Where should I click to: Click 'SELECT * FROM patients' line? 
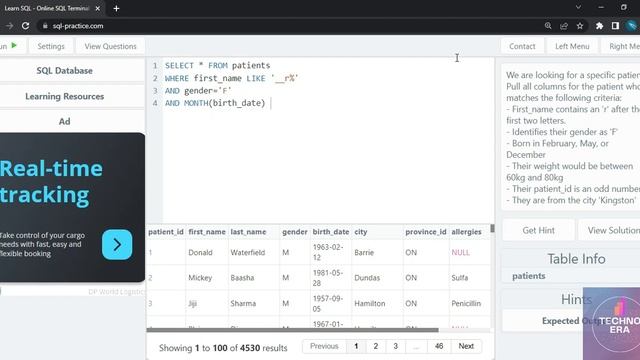218,65
